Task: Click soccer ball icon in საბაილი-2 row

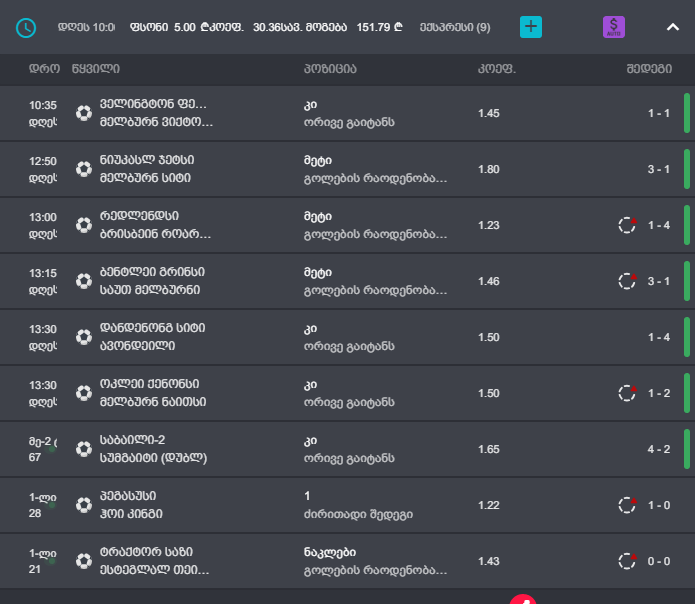Action: (x=84, y=449)
